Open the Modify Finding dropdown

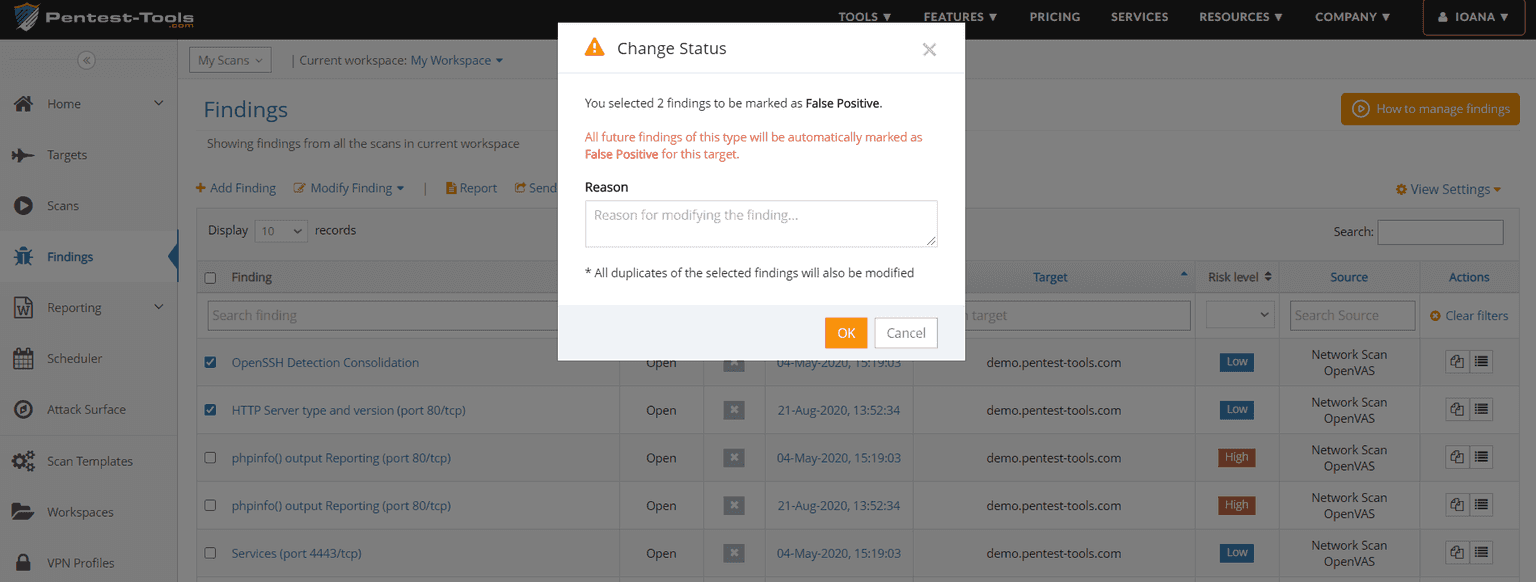(x=349, y=188)
